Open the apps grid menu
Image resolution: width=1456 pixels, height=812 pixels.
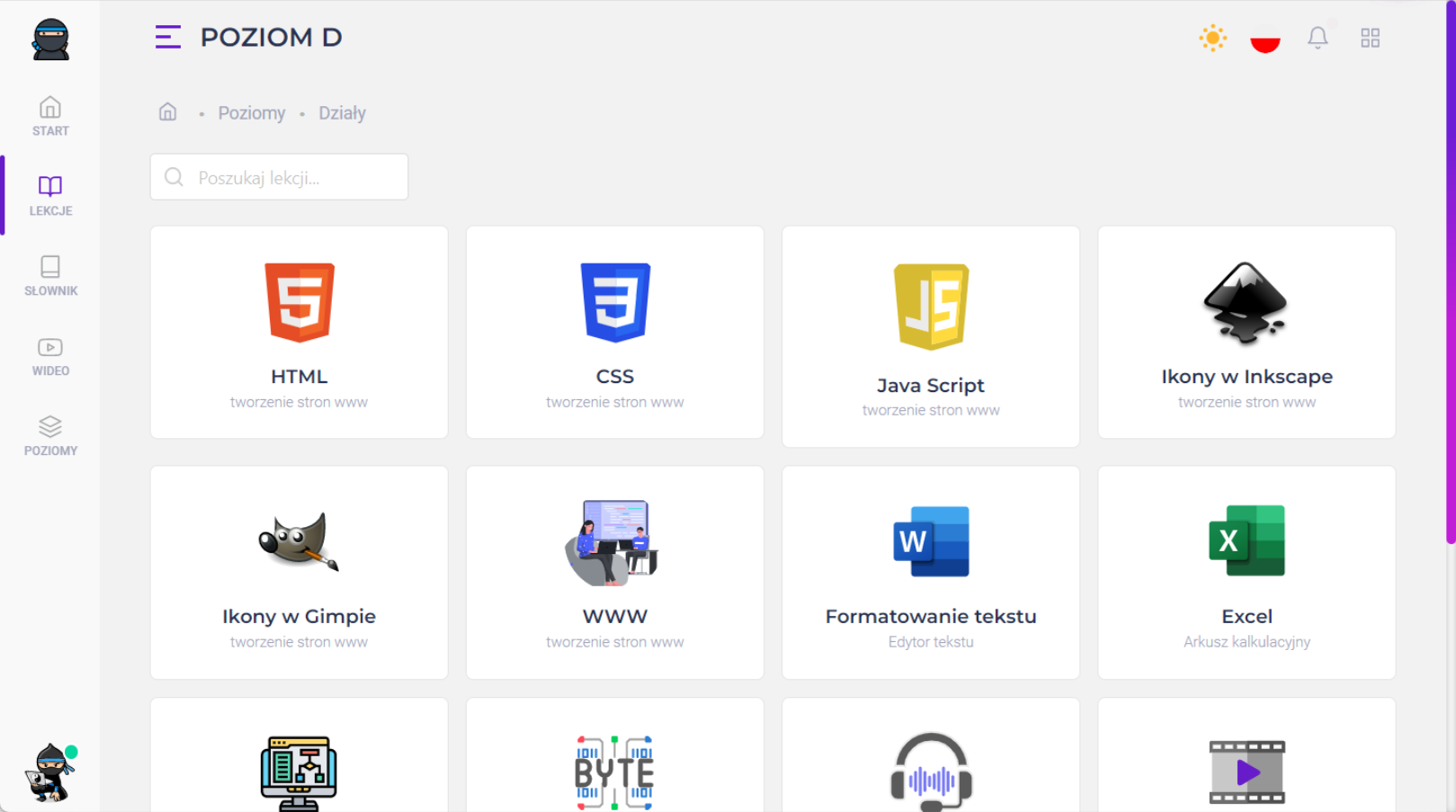tap(1370, 38)
